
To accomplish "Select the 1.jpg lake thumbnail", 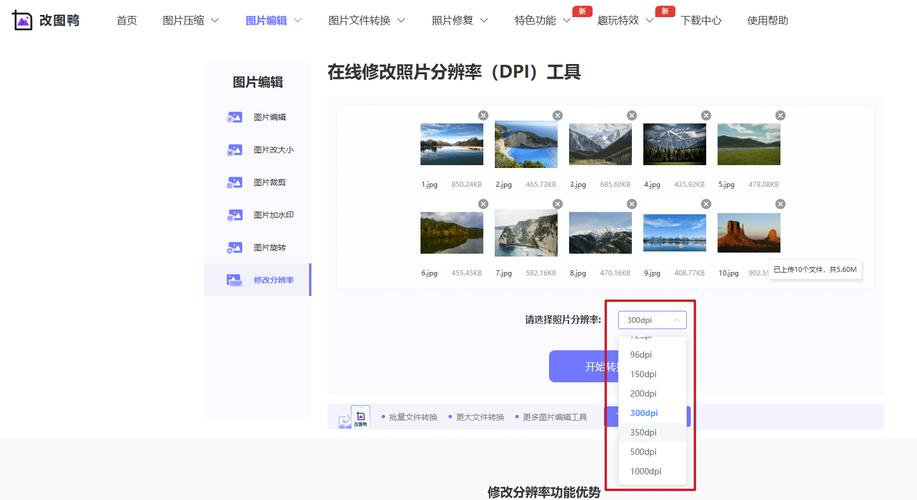I will click(x=452, y=144).
